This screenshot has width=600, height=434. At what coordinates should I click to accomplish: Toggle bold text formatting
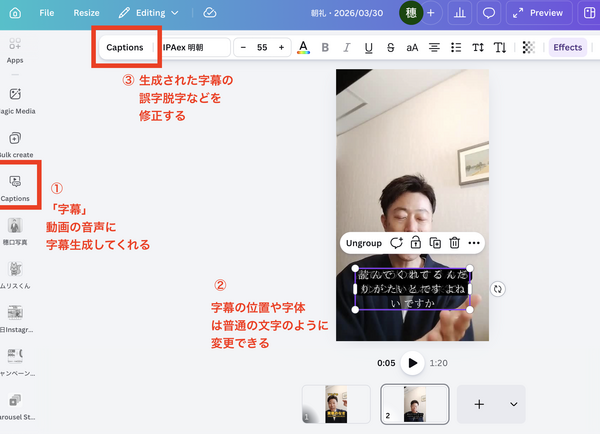coord(326,47)
